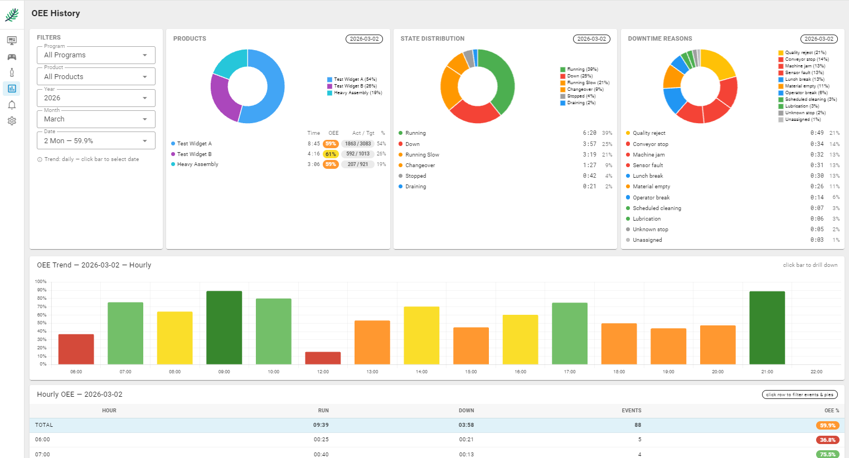Viewport: 849px width, 458px height.
Task: Click the 2026-03-02 date chip in Products panel
Action: pos(364,39)
